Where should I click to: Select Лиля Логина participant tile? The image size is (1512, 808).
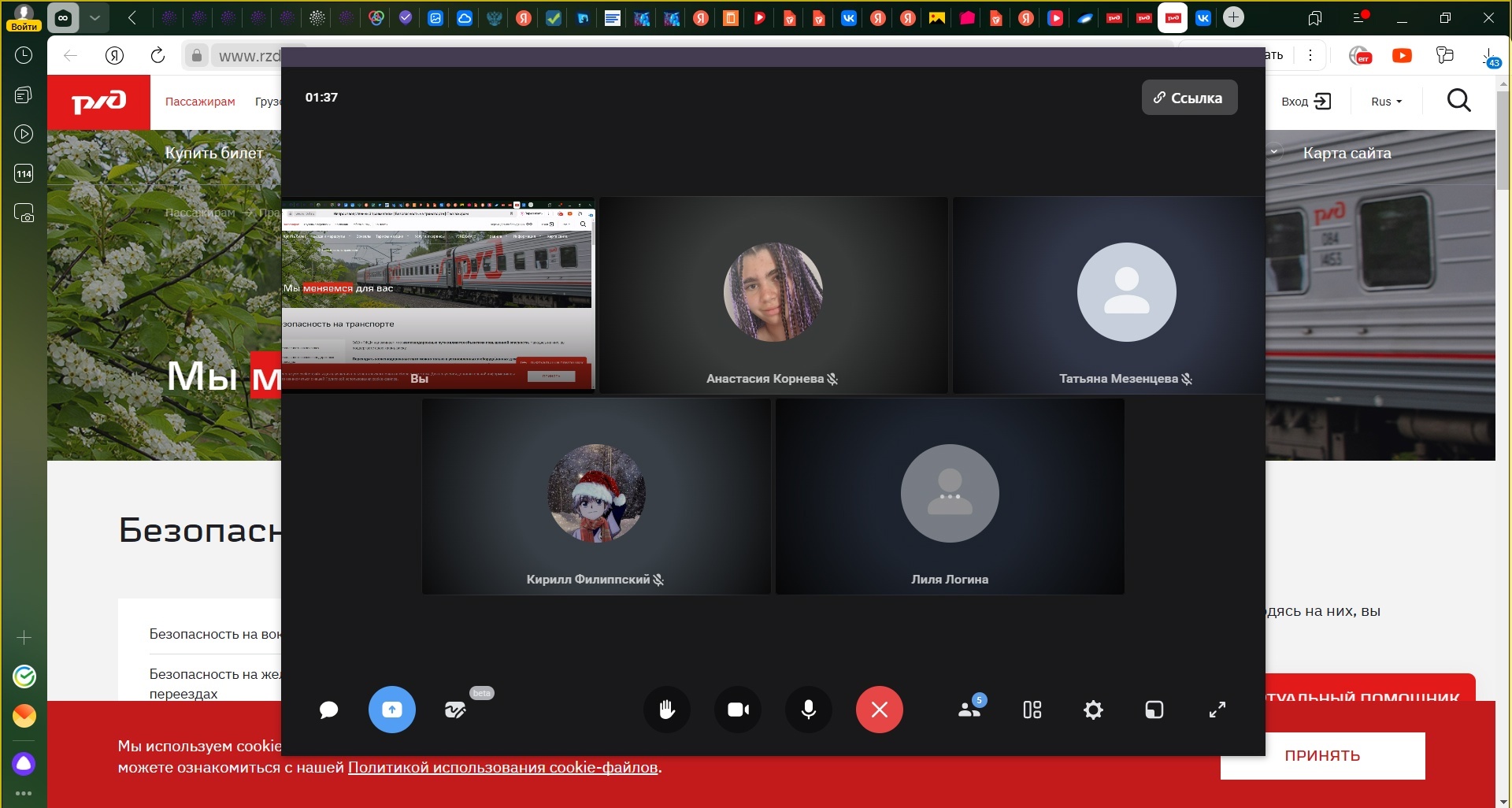(950, 496)
